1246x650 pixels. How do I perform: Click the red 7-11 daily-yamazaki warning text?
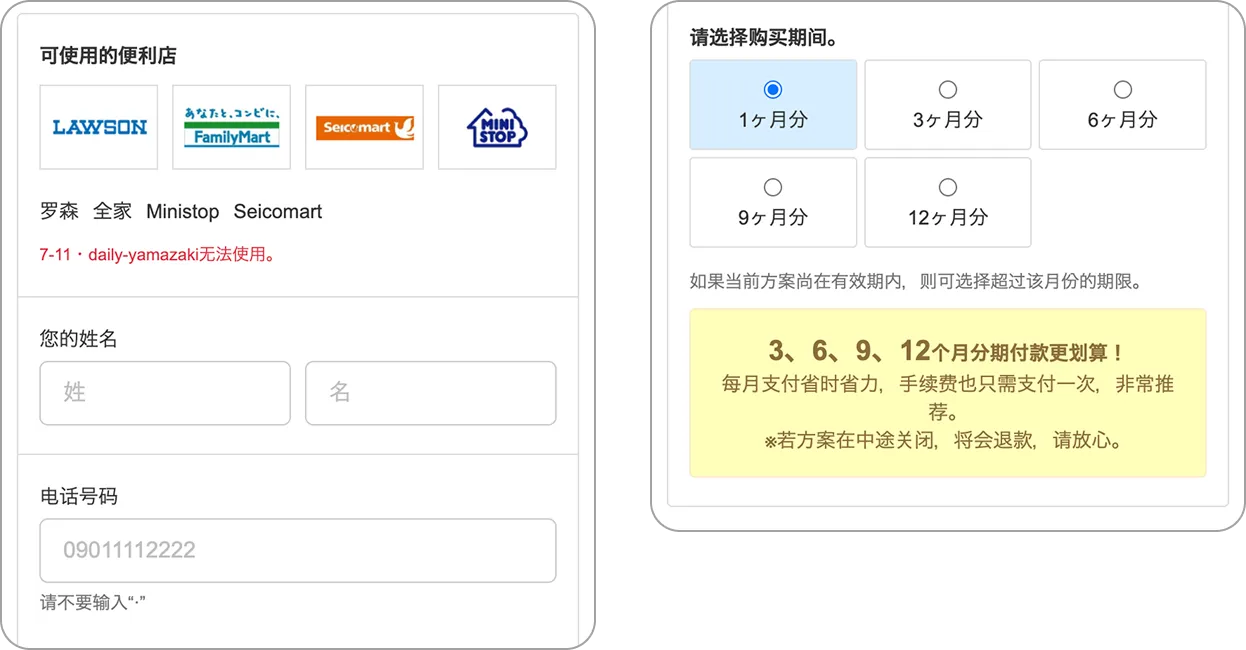tap(158, 254)
